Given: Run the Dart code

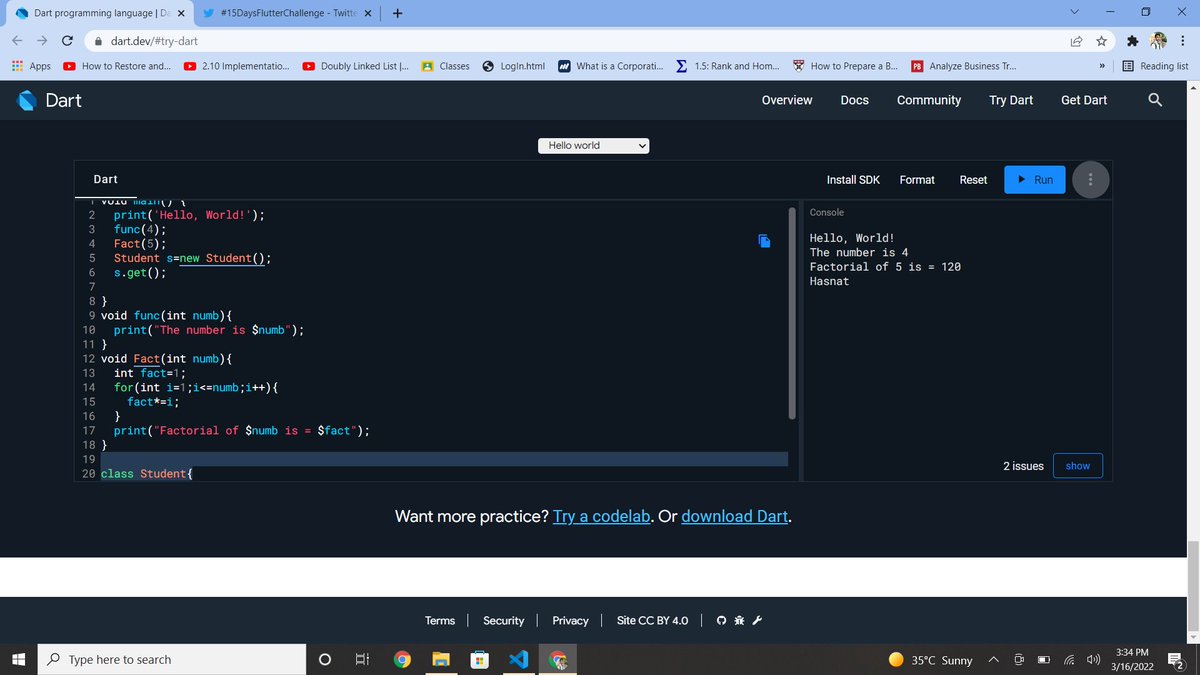Looking at the screenshot, I should pos(1035,180).
